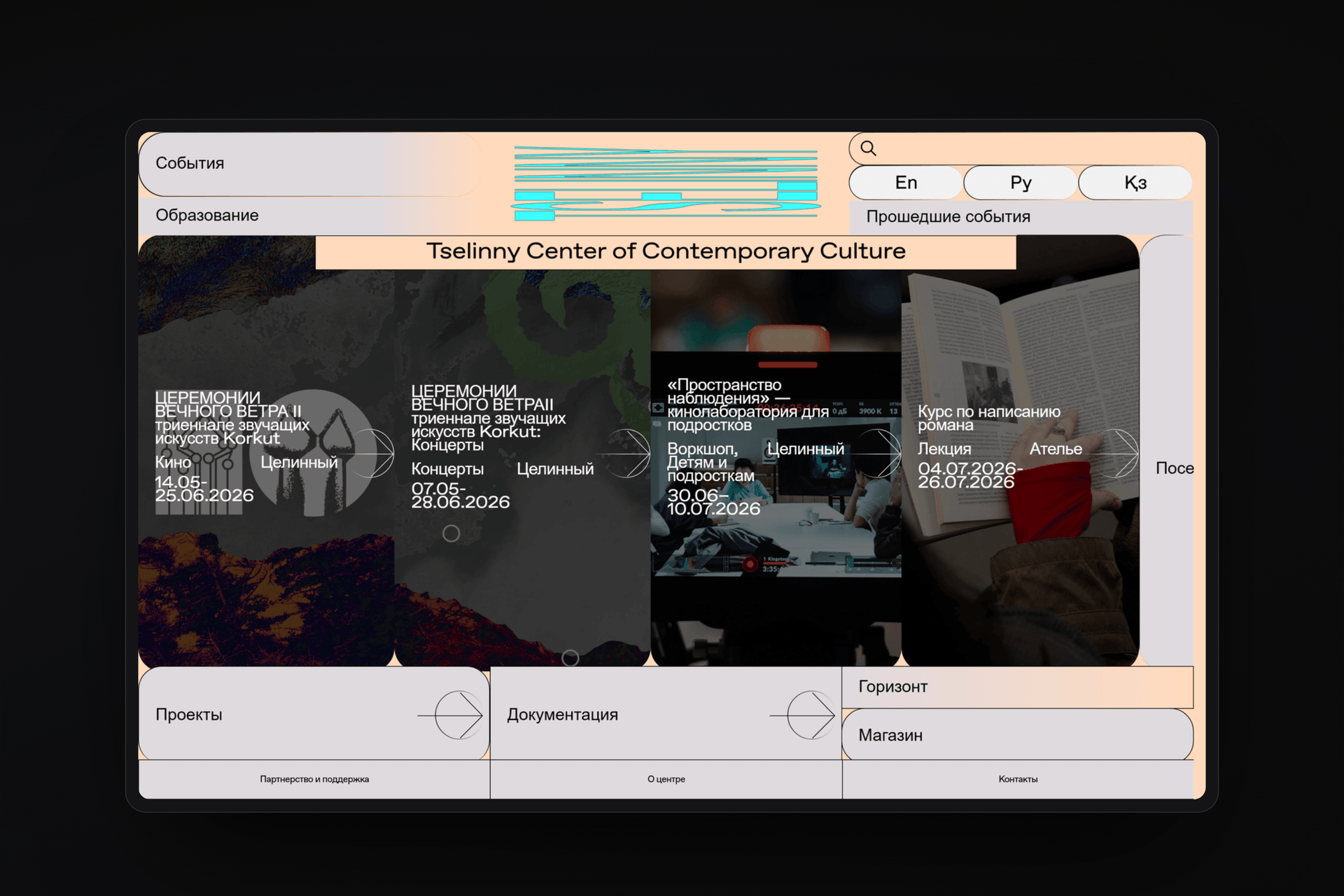Open «Пространство наблюдения» workshop arrow icon
Image resolution: width=1344 pixels, height=896 pixels.
click(x=878, y=454)
